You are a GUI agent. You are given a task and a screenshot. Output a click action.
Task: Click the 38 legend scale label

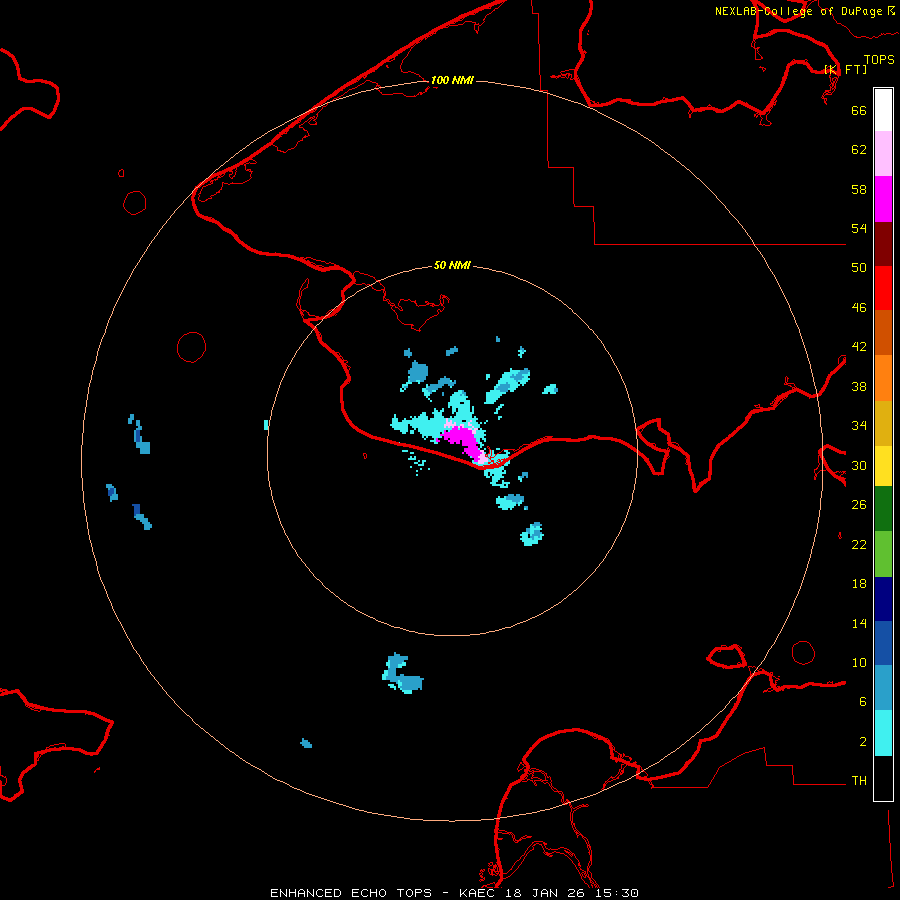pos(859,386)
